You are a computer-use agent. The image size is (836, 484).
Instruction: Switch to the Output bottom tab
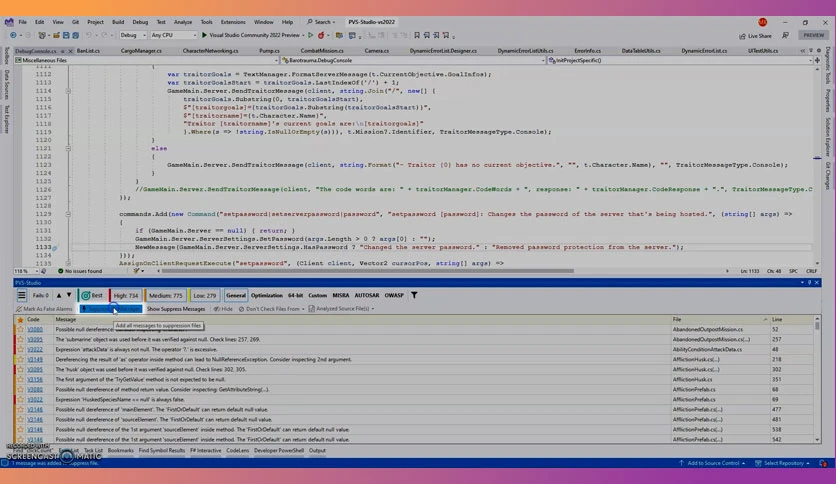(x=317, y=450)
